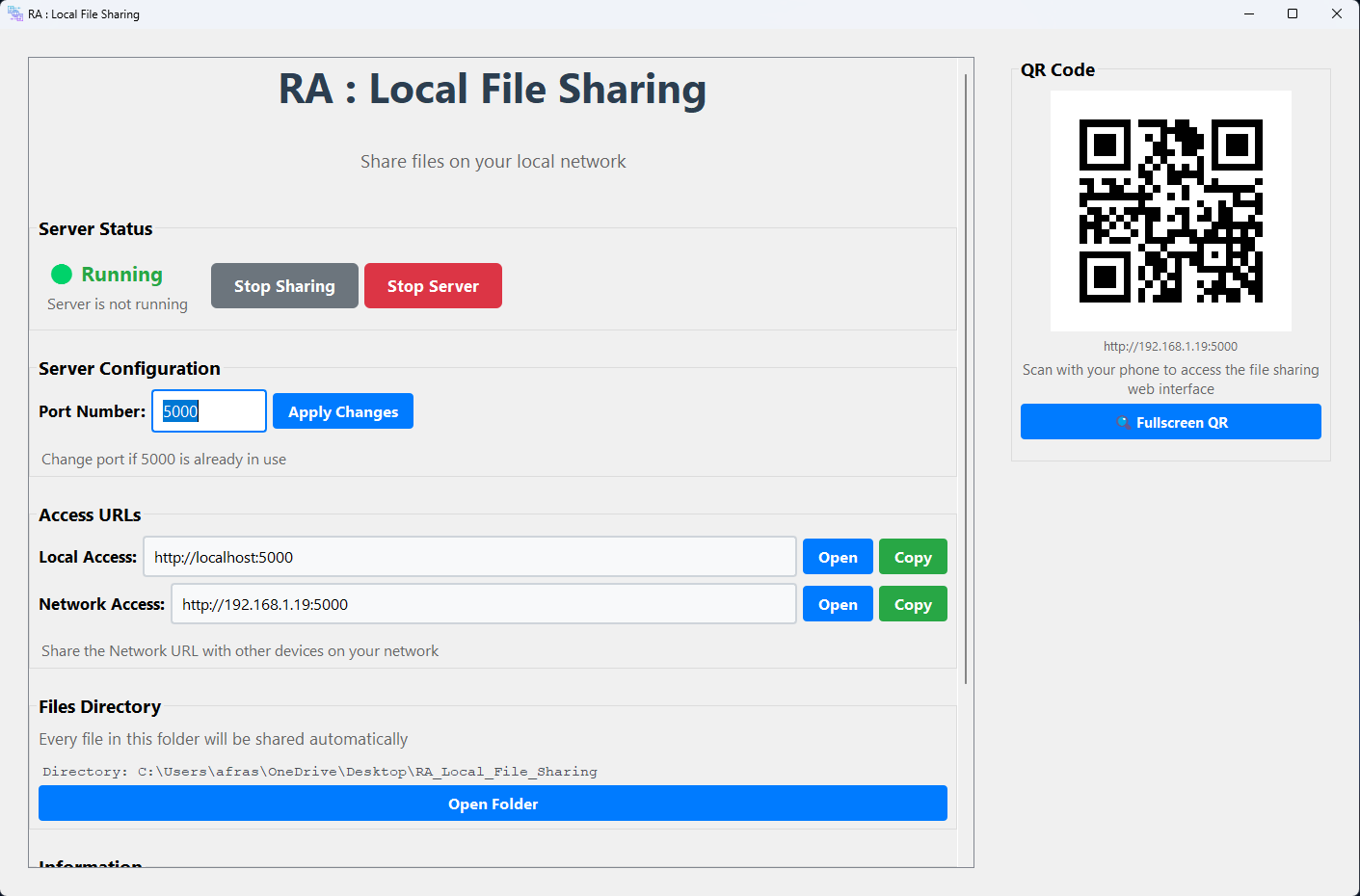
Task: Click the Server Status section heading
Action: coord(94,228)
